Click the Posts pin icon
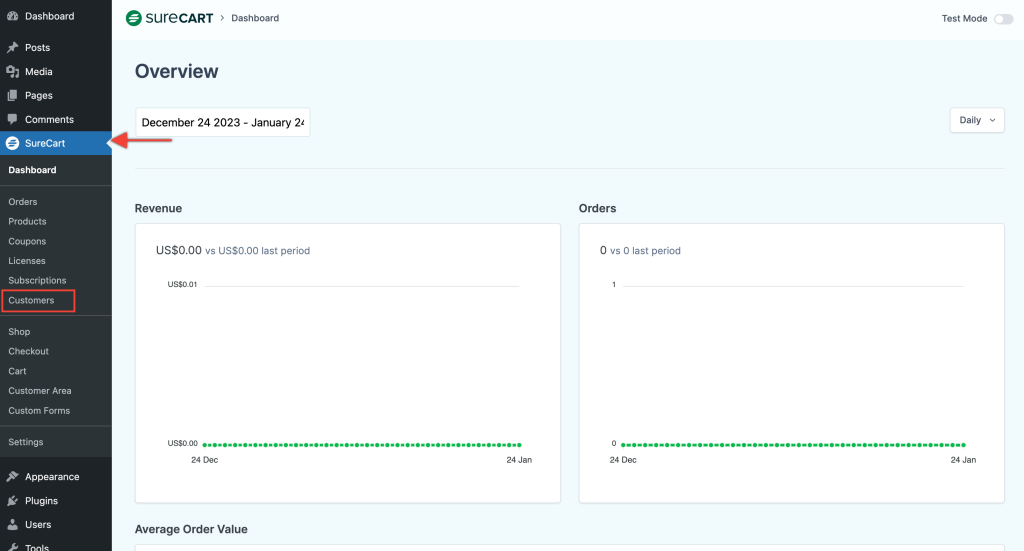The height and width of the screenshot is (551, 1024). click(x=12, y=48)
